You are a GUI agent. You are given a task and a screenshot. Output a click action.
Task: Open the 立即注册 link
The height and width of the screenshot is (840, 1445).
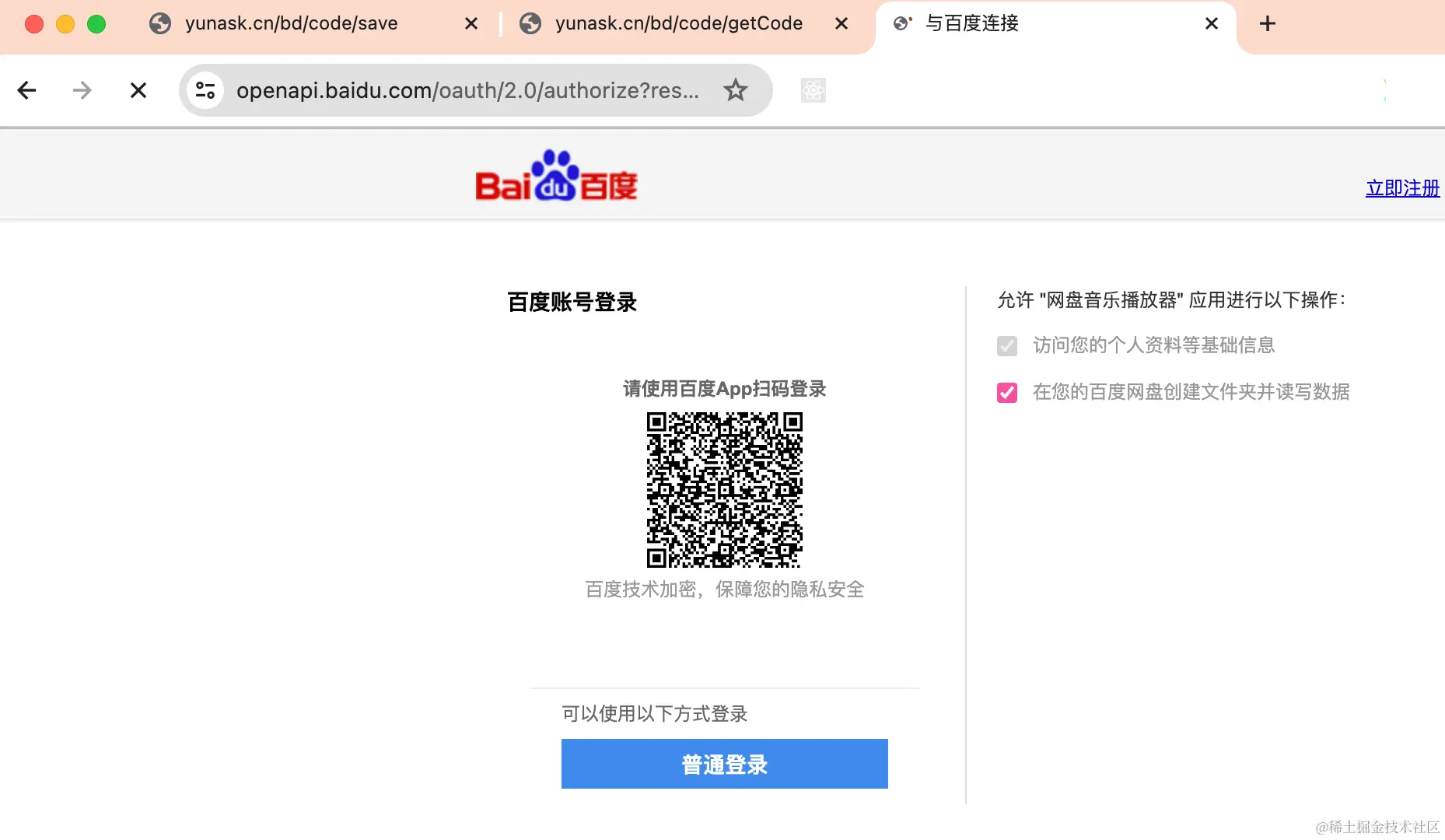1402,187
